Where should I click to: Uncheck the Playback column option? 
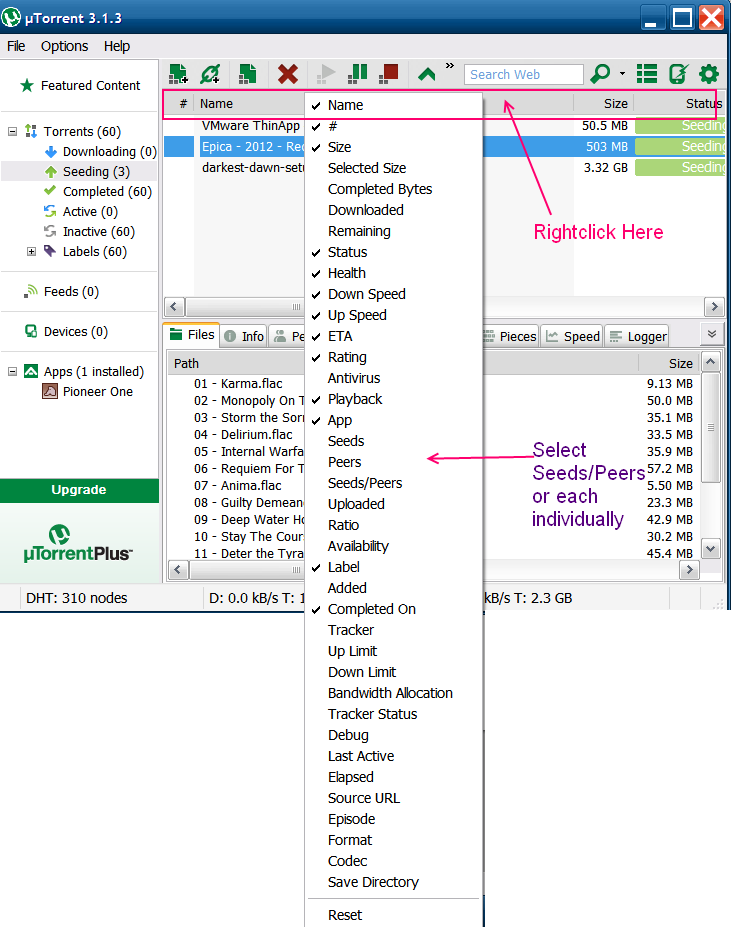[x=394, y=399]
